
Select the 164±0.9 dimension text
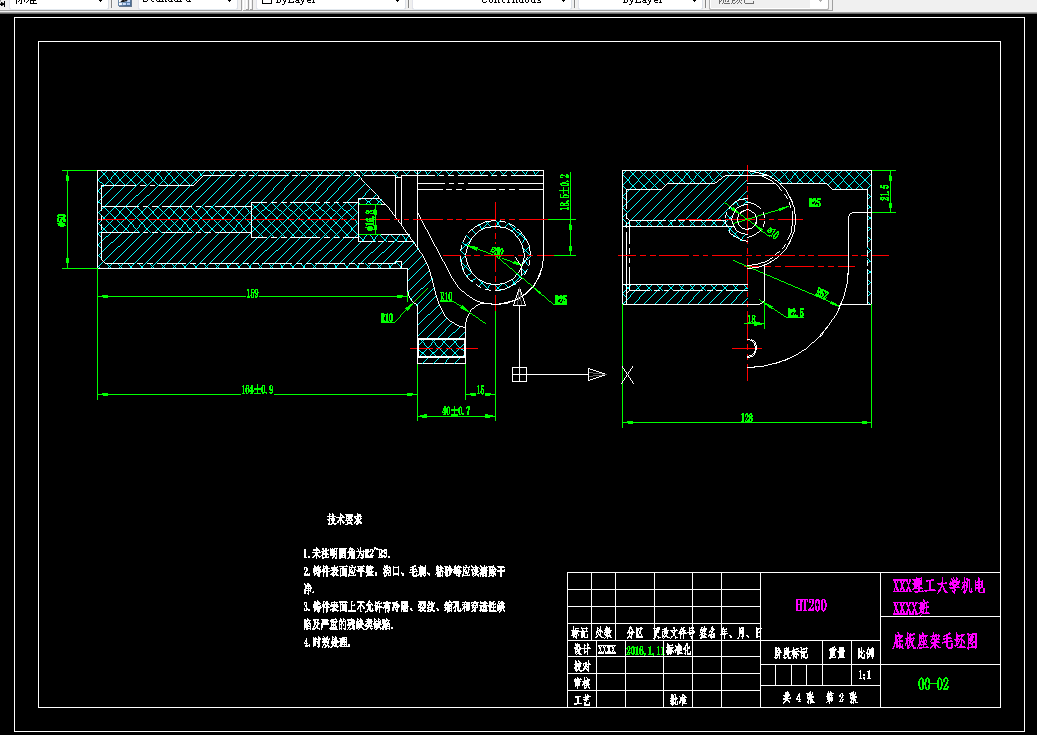(x=257, y=390)
